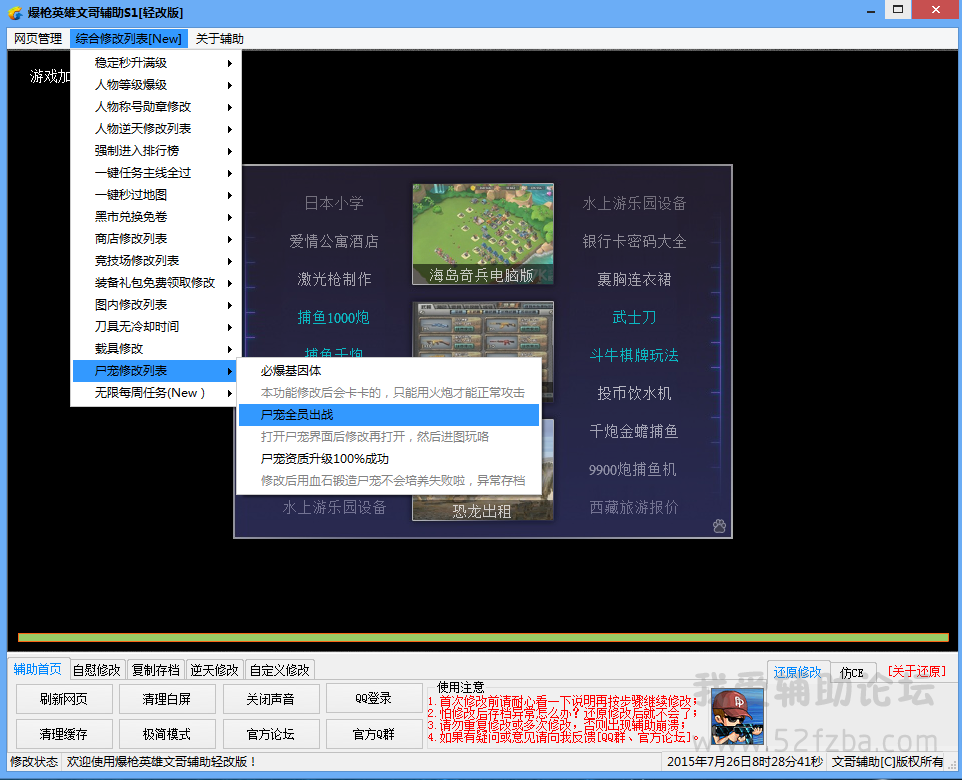The height and width of the screenshot is (780, 962).
Task: Click the app icon in the title bar
Action: (x=14, y=12)
